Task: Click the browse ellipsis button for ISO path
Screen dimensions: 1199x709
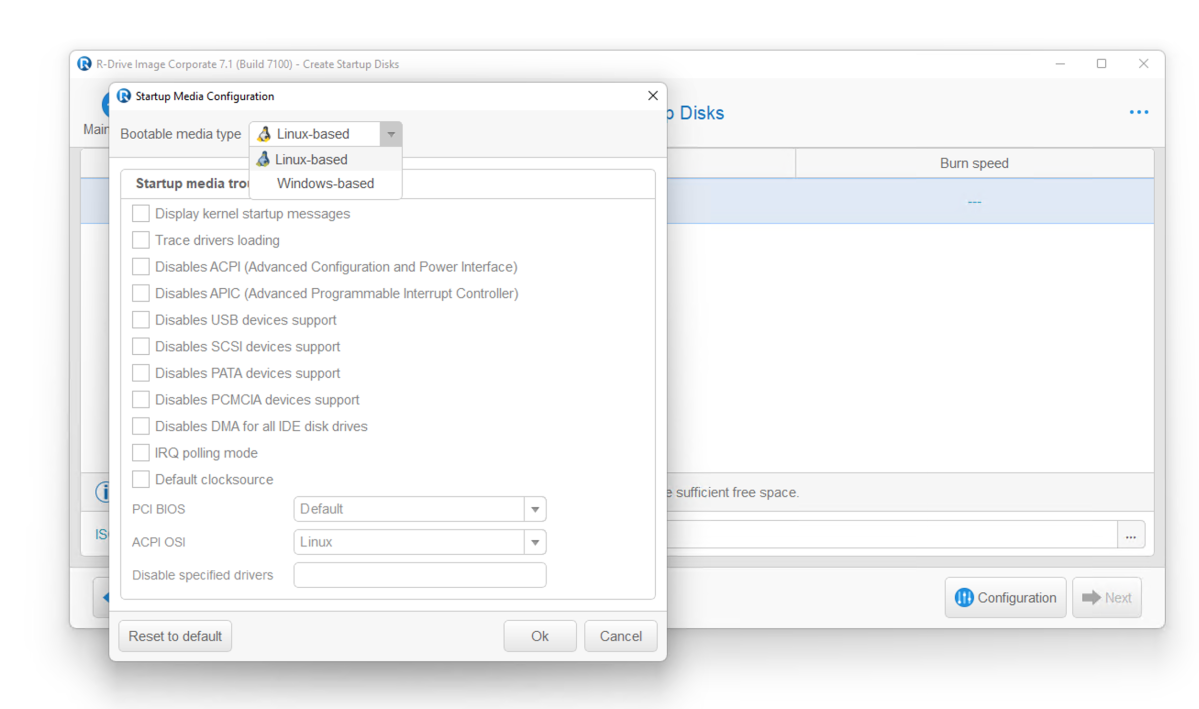Action: pos(1131,535)
